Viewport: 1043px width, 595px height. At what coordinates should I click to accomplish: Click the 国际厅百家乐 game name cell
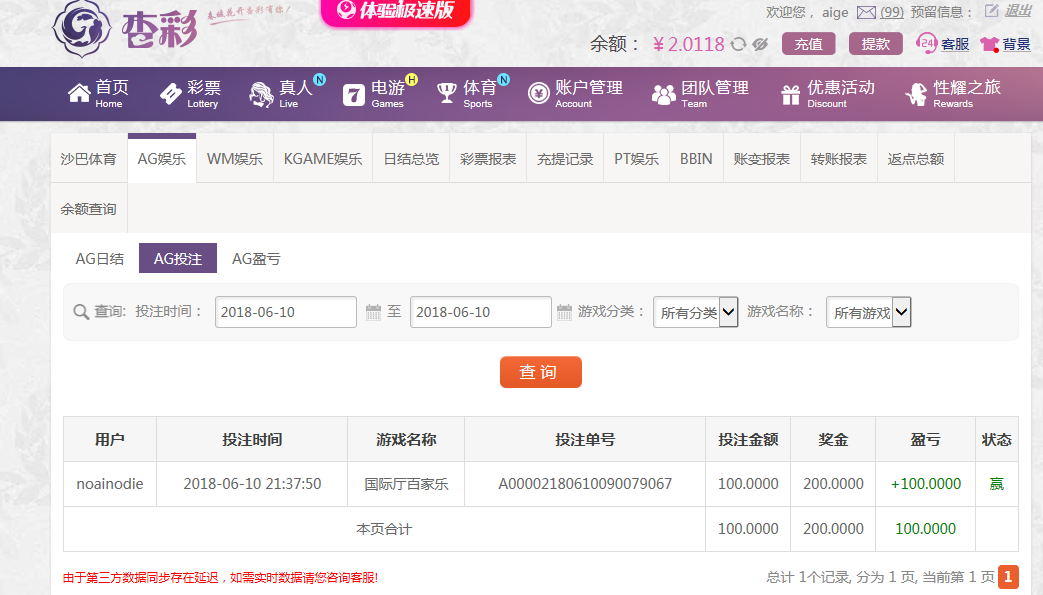(406, 484)
